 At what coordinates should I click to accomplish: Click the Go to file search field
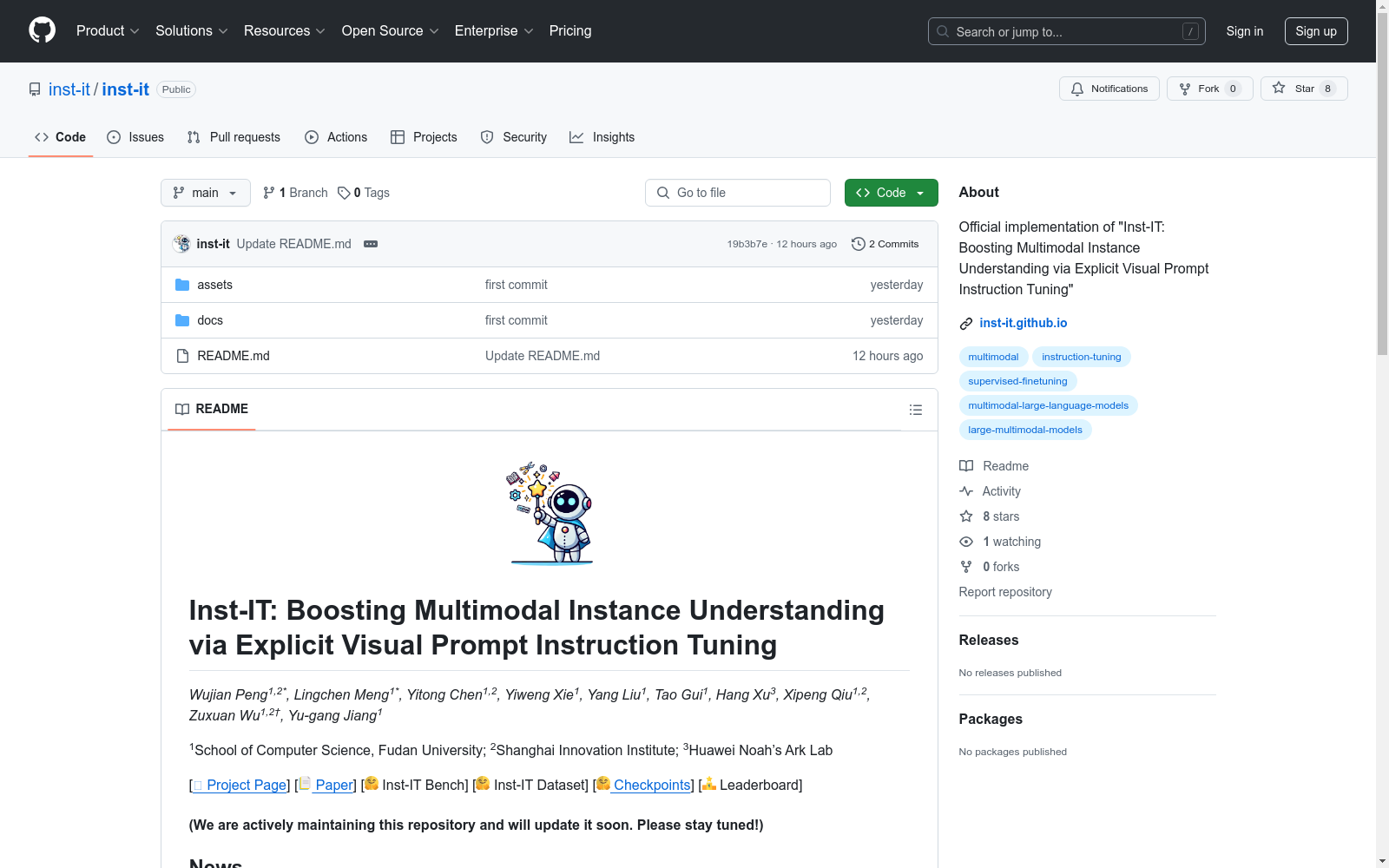738,193
